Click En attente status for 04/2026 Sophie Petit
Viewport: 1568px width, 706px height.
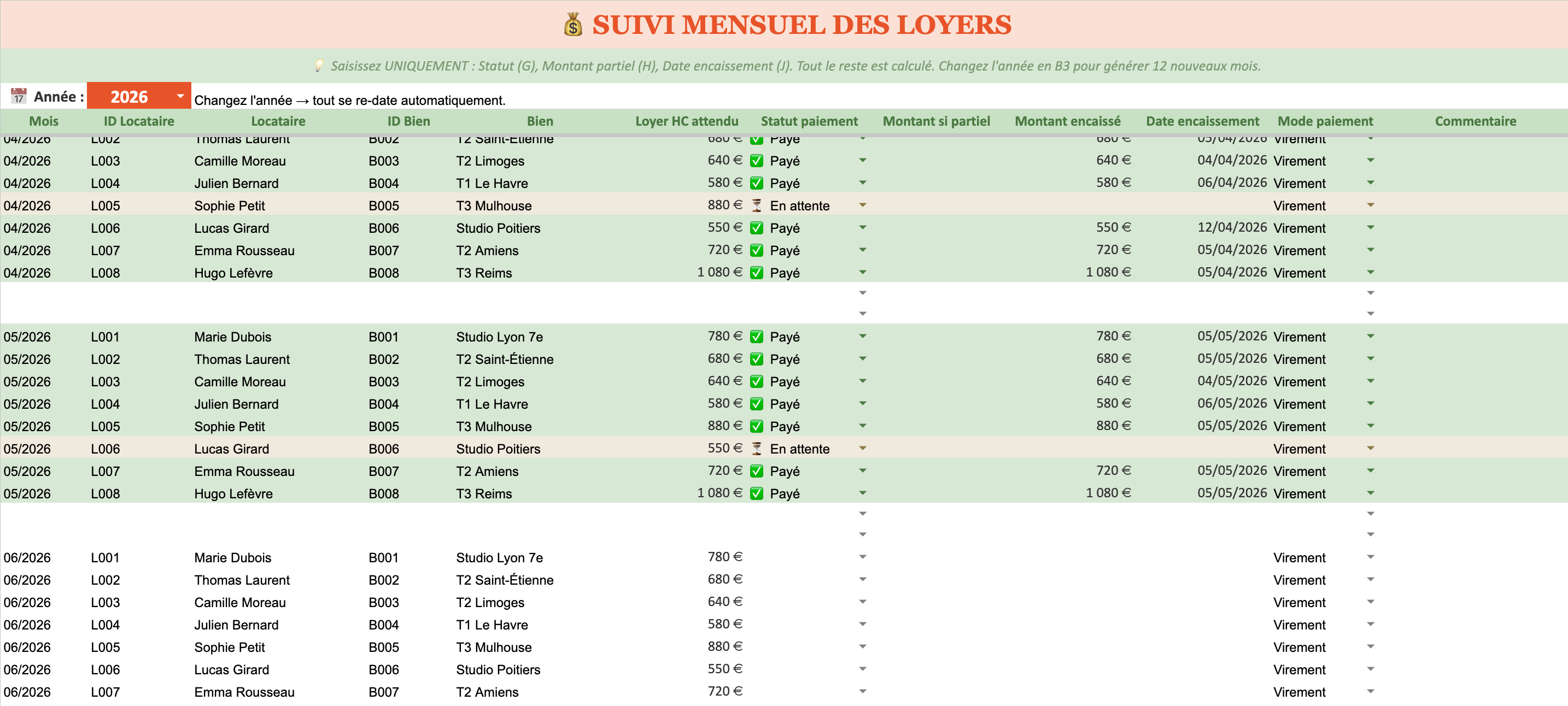799,205
